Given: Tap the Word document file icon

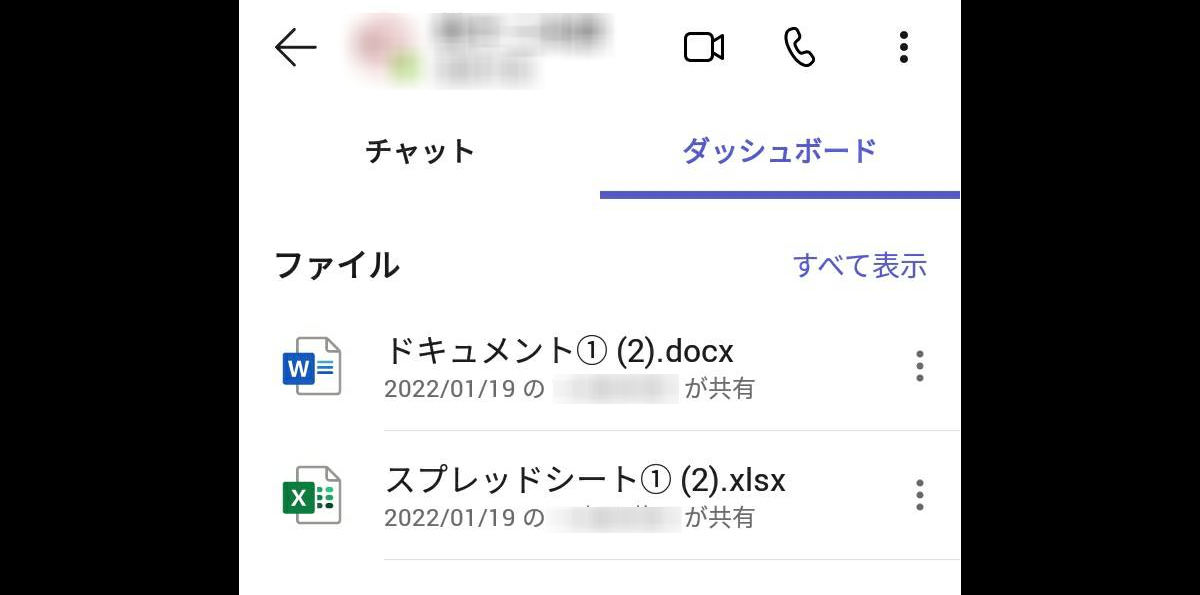Looking at the screenshot, I should point(312,366).
